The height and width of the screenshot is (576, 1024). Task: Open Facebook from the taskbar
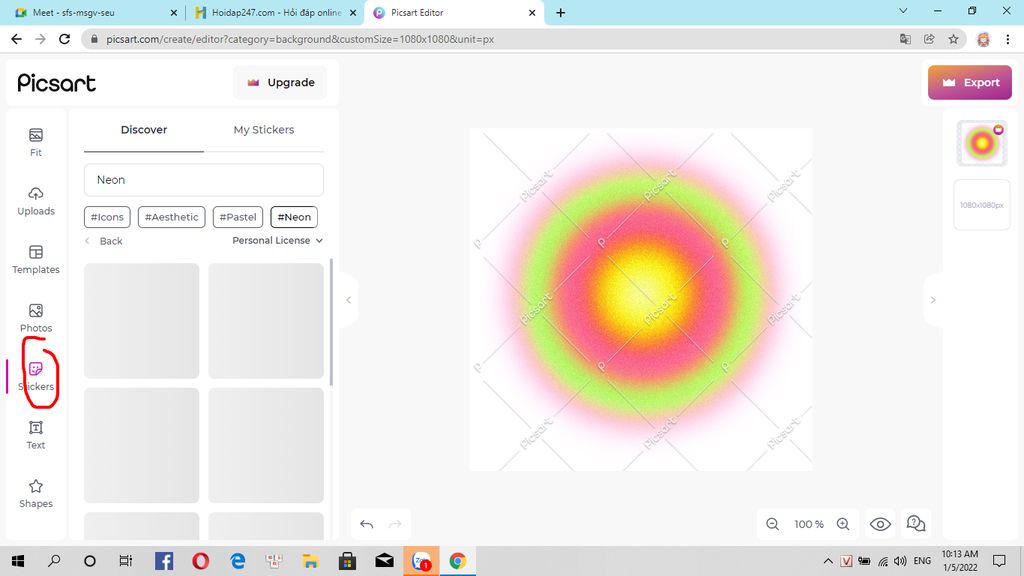[164, 561]
